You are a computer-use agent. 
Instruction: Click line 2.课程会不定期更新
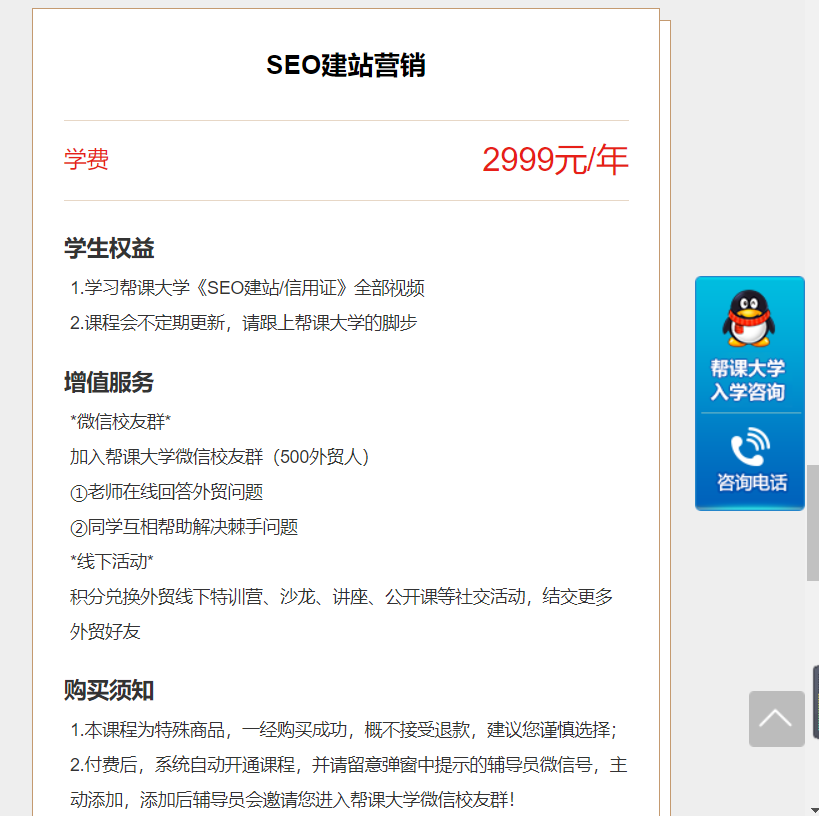tap(243, 323)
